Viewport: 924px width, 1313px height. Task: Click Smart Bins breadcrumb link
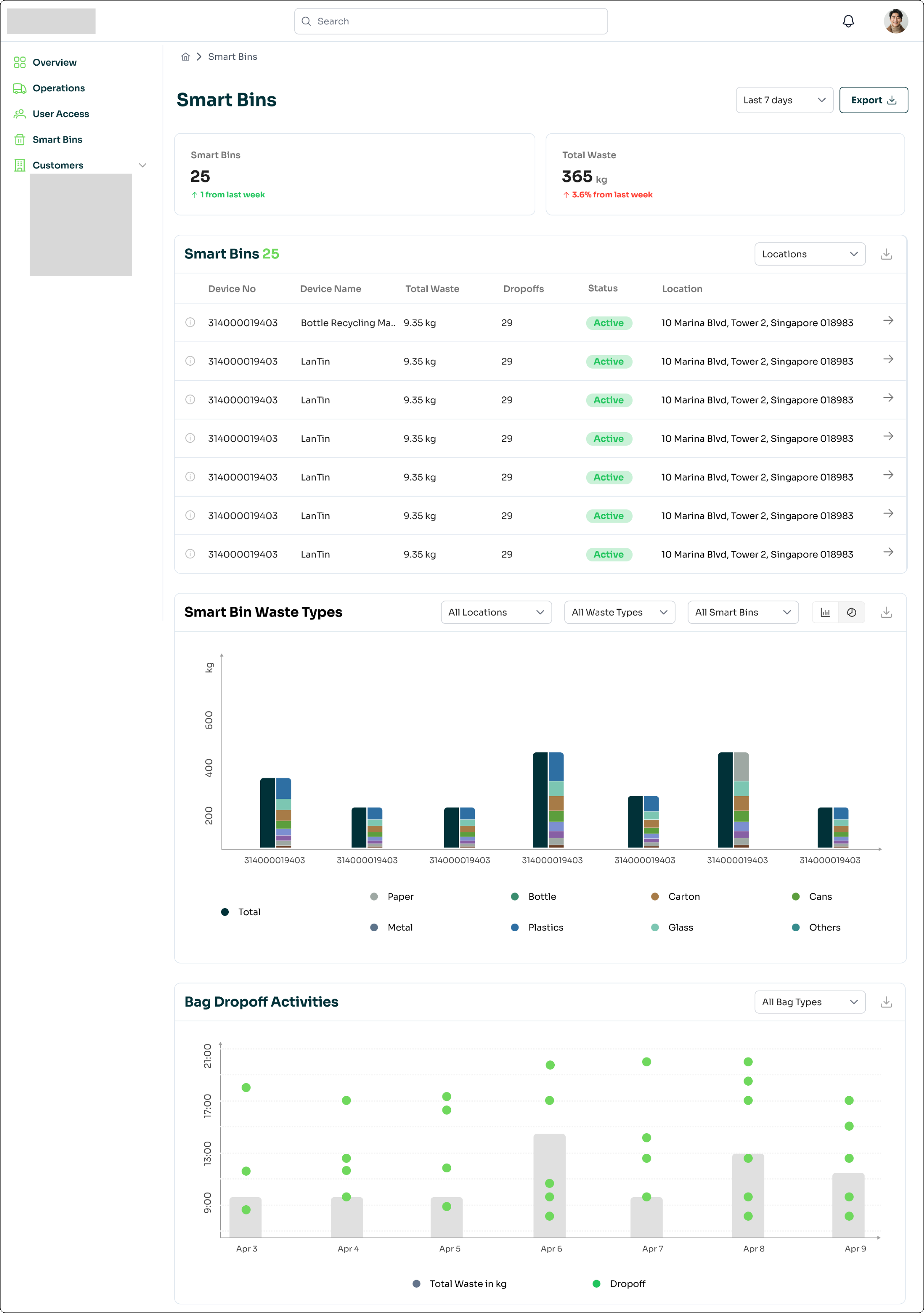point(233,57)
